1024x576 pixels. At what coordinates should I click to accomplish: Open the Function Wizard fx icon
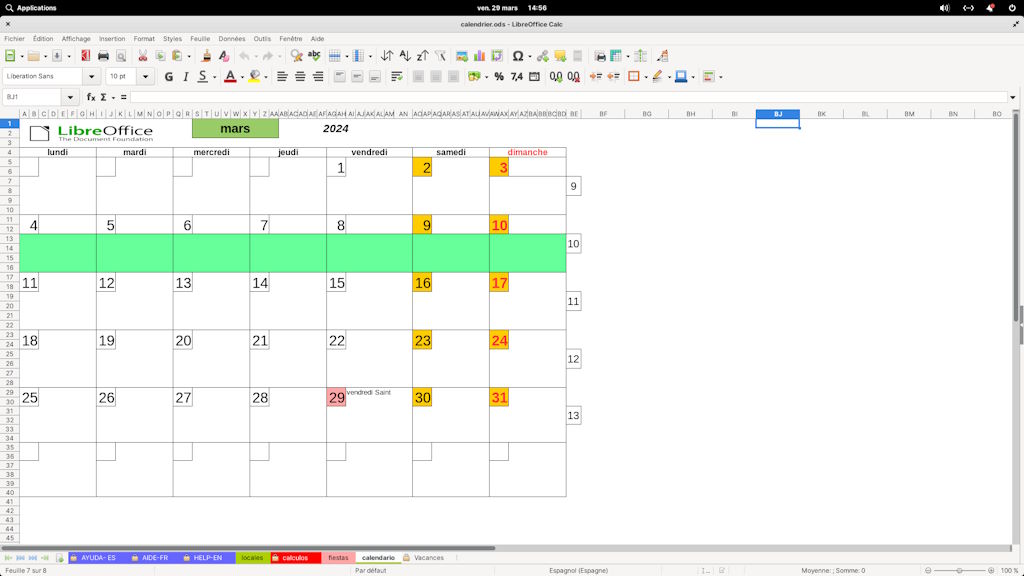point(91,97)
